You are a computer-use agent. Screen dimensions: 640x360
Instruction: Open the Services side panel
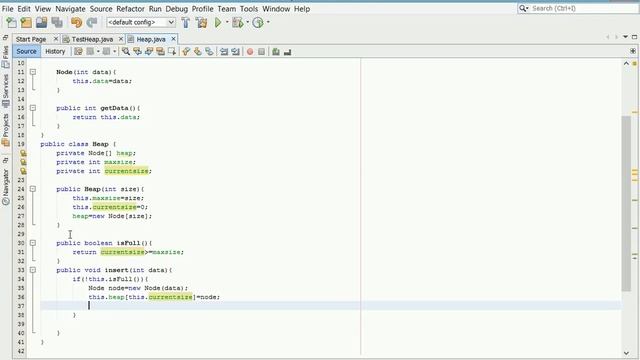pyautogui.click(x=6, y=91)
